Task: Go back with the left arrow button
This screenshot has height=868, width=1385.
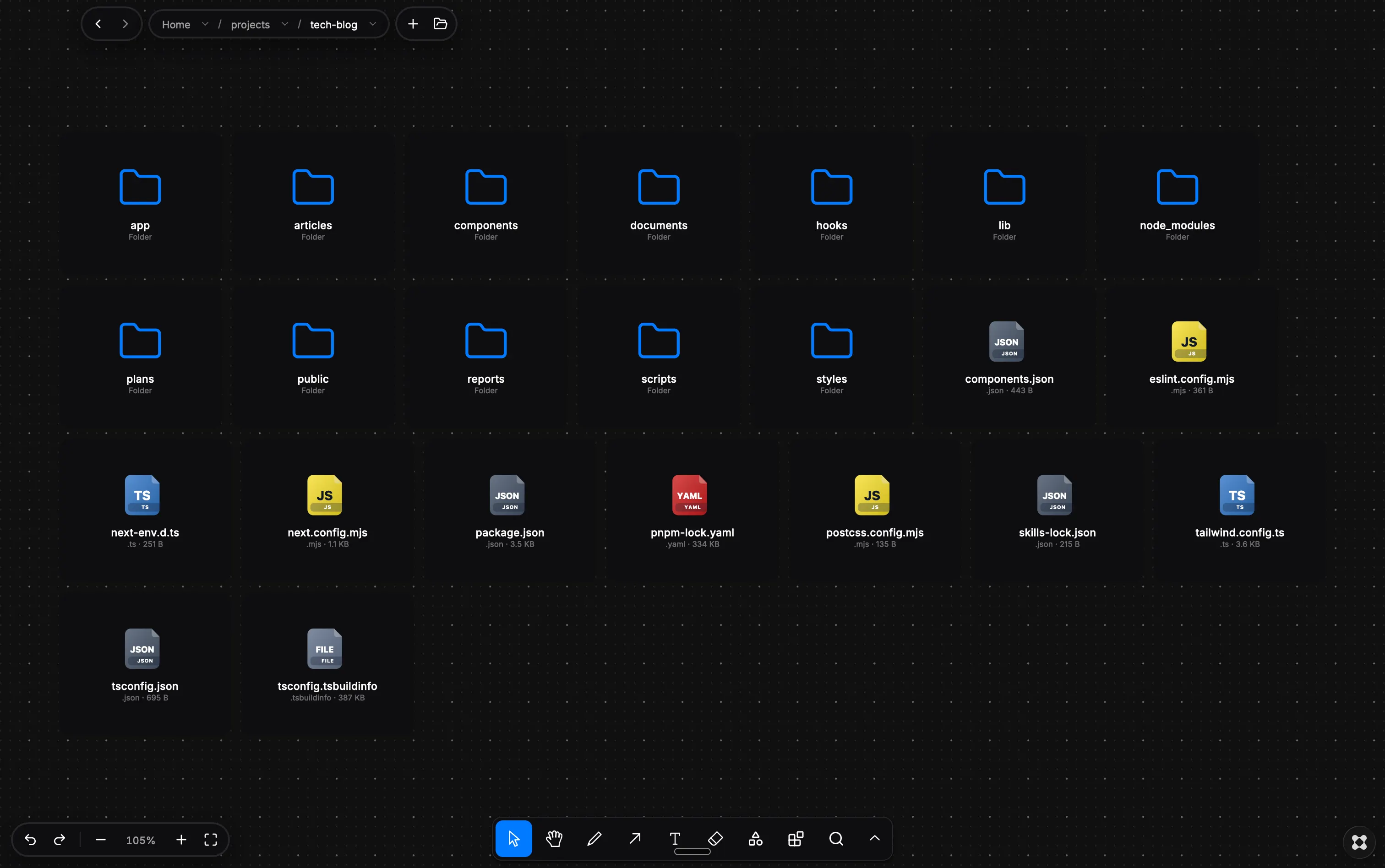Action: (98, 24)
